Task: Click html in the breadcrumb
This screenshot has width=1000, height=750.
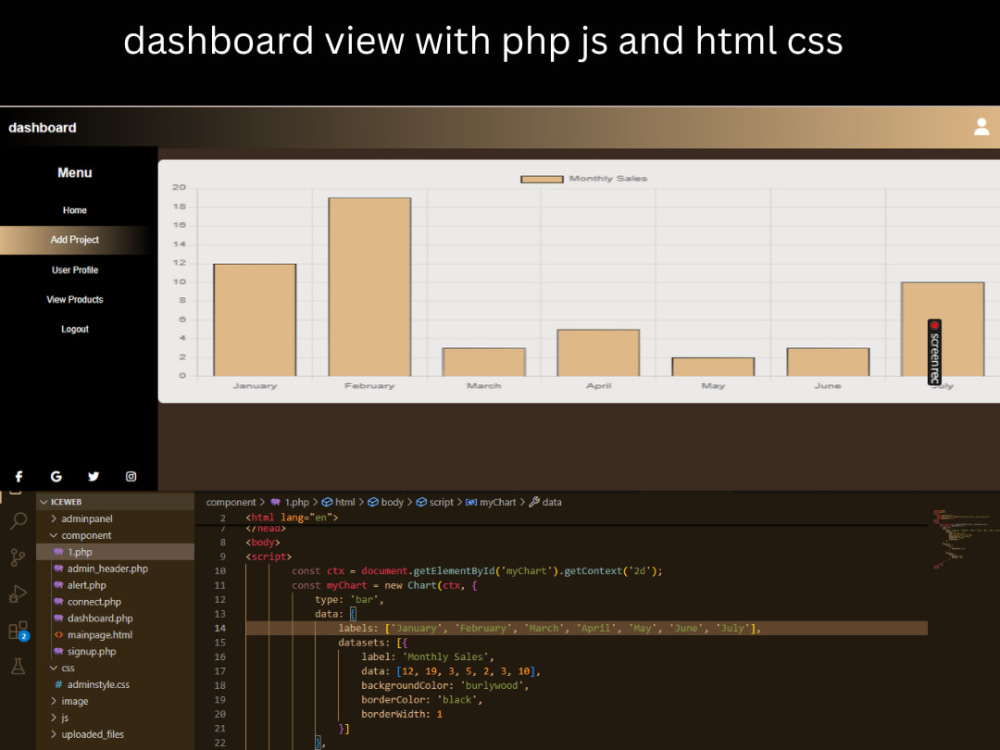Action: (x=345, y=502)
